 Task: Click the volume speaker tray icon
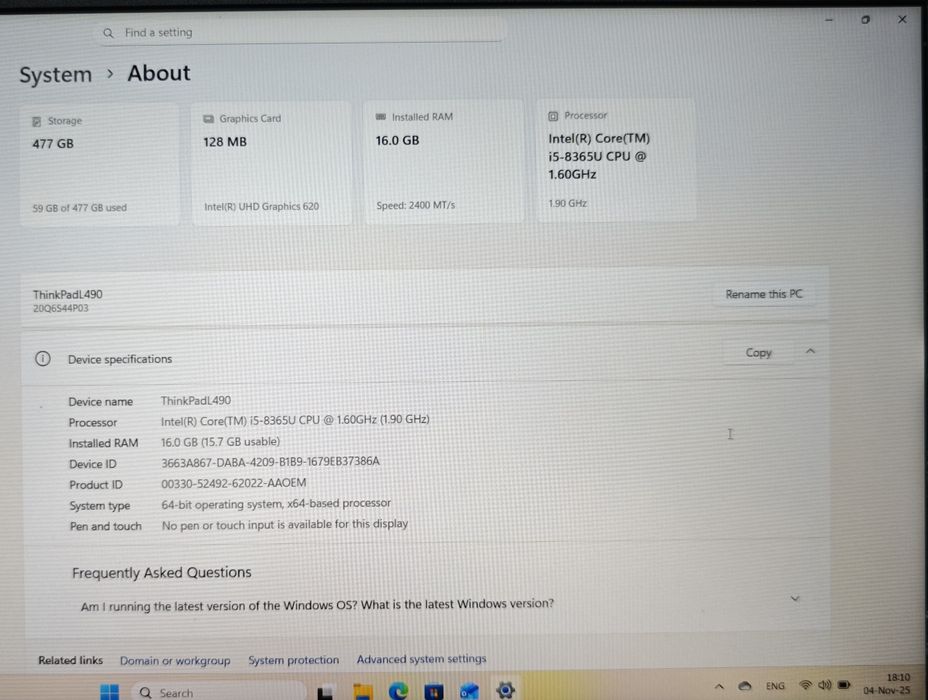tap(824, 685)
